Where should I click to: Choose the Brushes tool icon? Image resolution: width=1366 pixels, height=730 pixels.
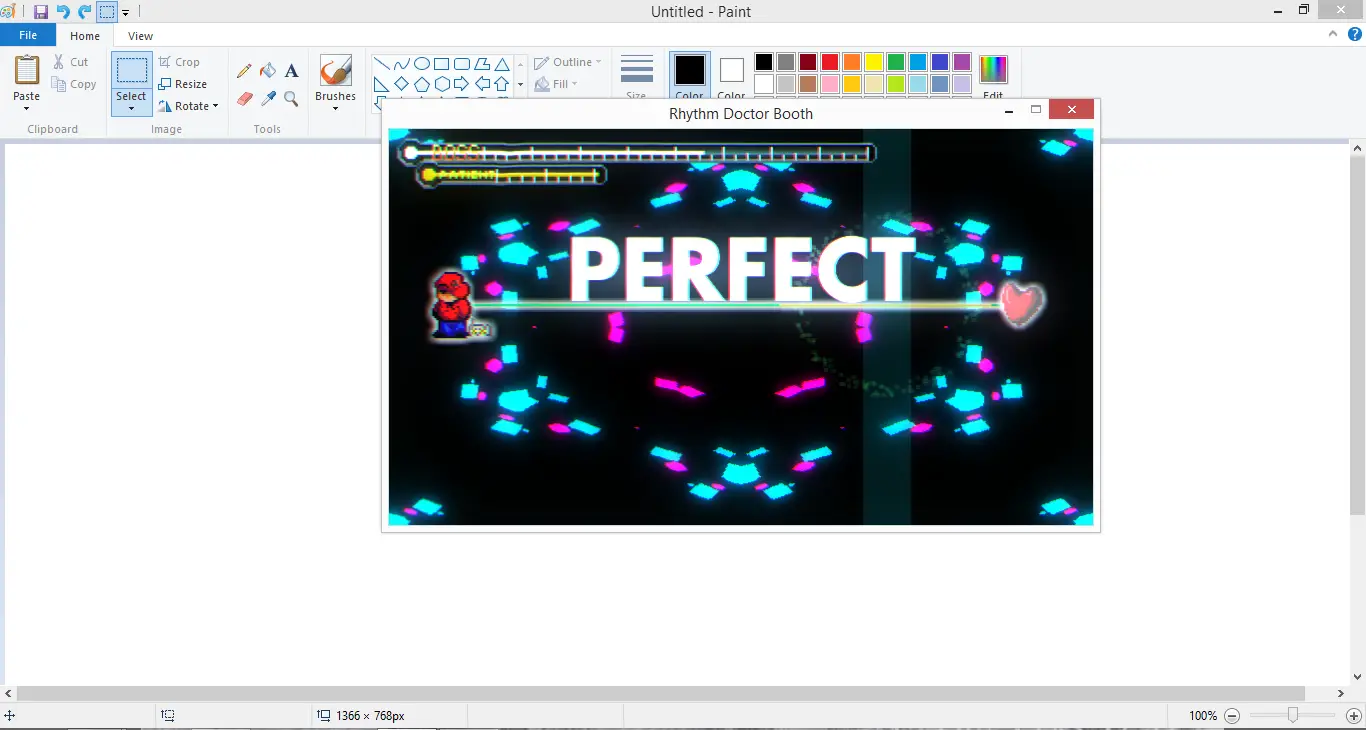tap(335, 70)
